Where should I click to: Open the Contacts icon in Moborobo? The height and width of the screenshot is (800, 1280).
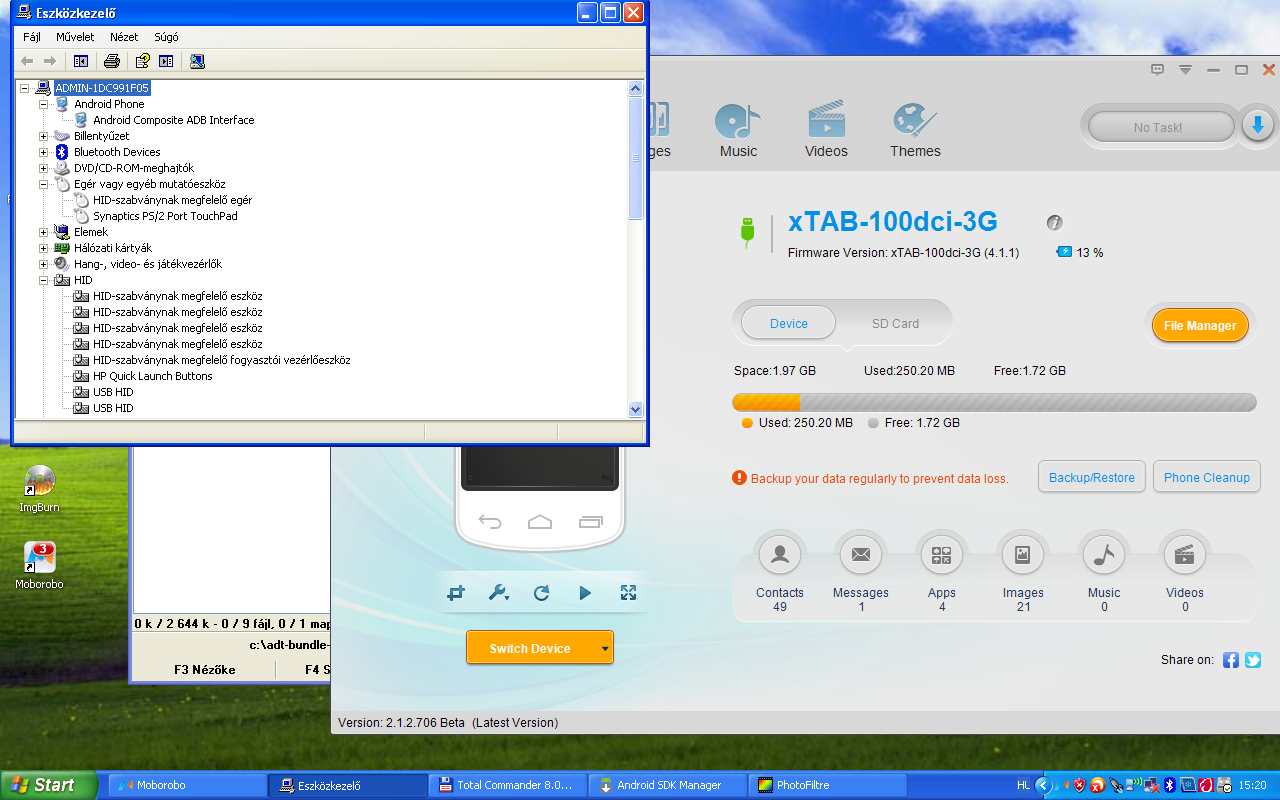point(780,555)
